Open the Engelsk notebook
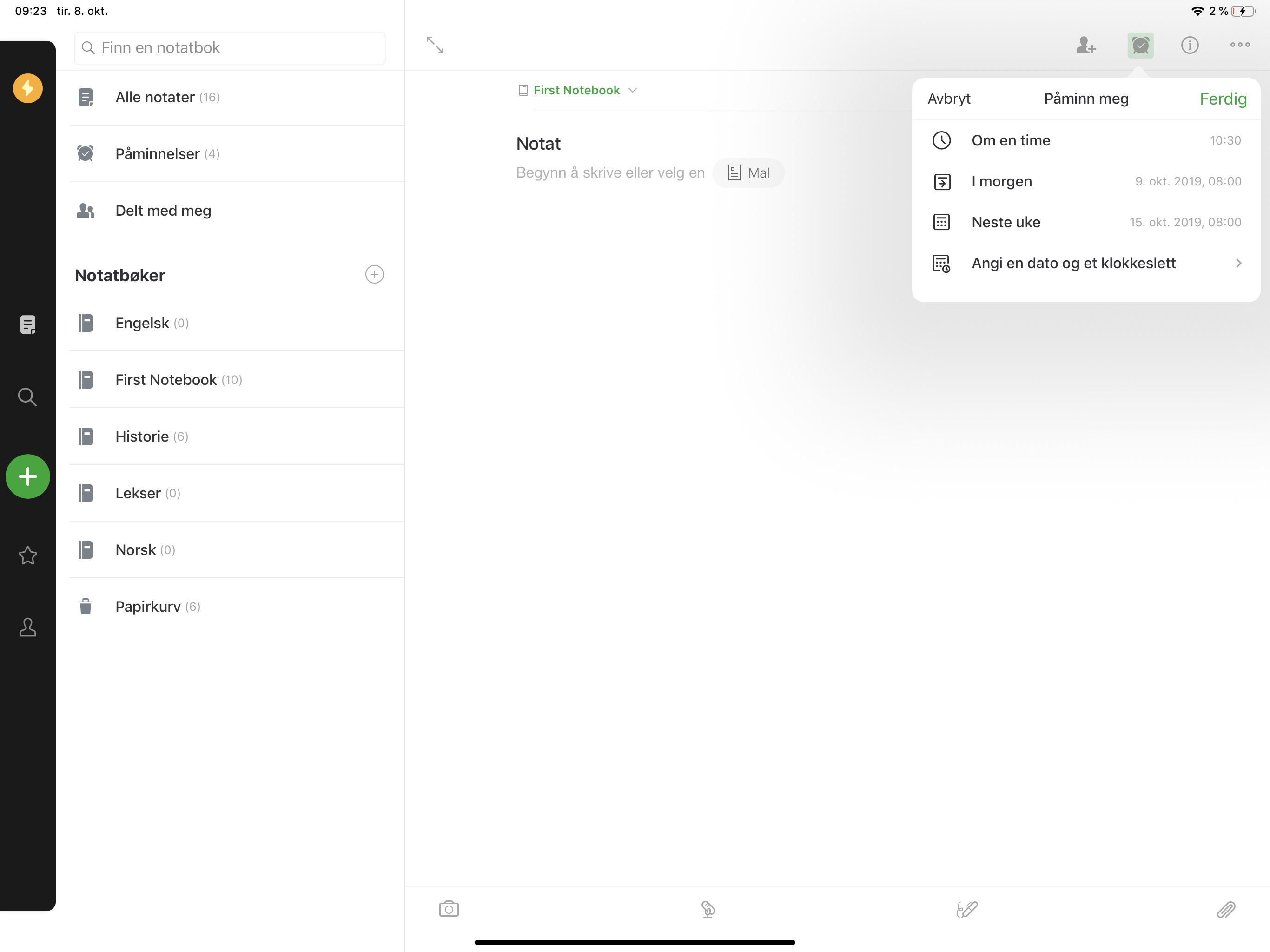The image size is (1270, 952). pyautogui.click(x=237, y=323)
